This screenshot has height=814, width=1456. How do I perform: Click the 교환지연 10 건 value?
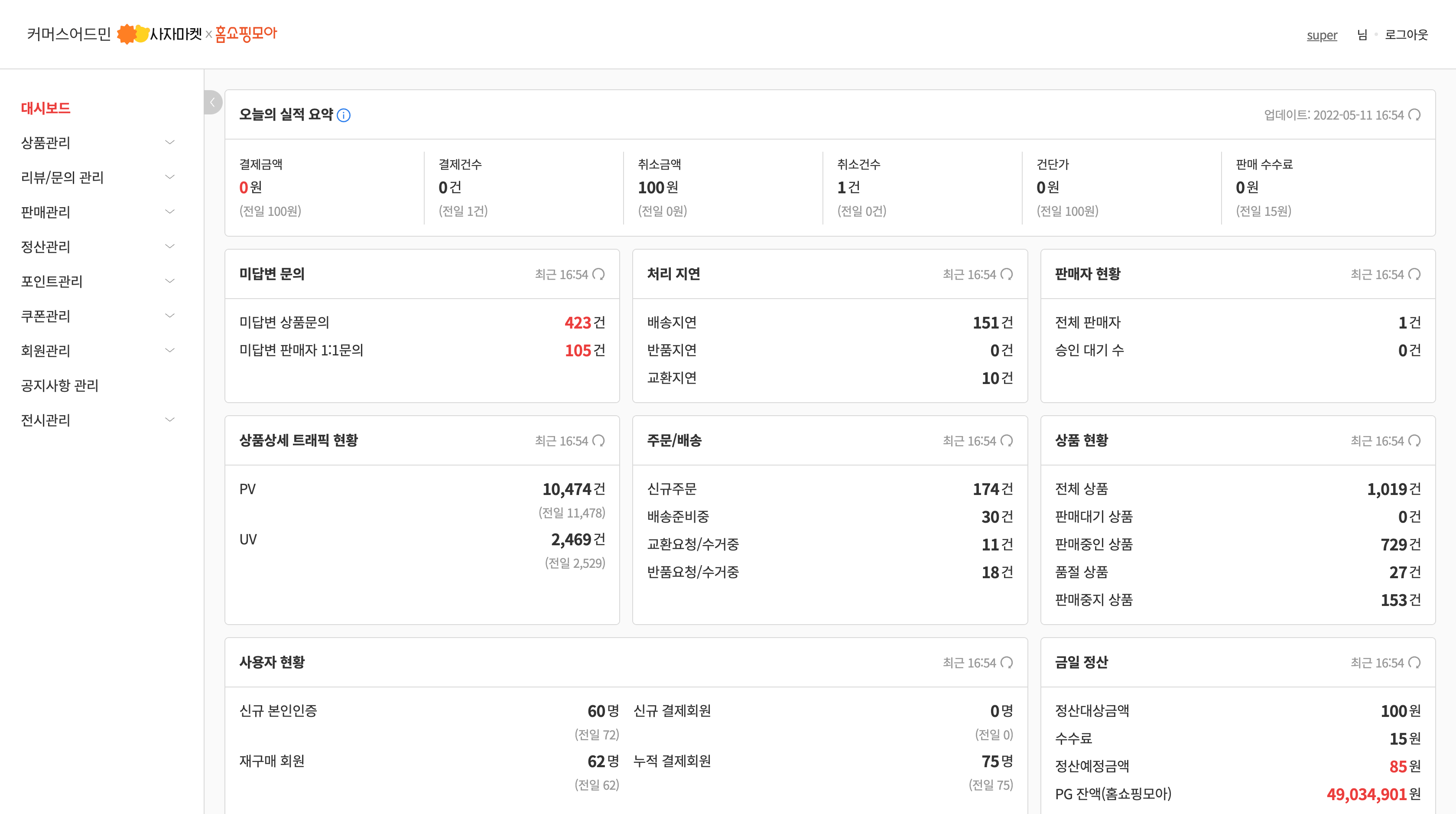click(997, 378)
